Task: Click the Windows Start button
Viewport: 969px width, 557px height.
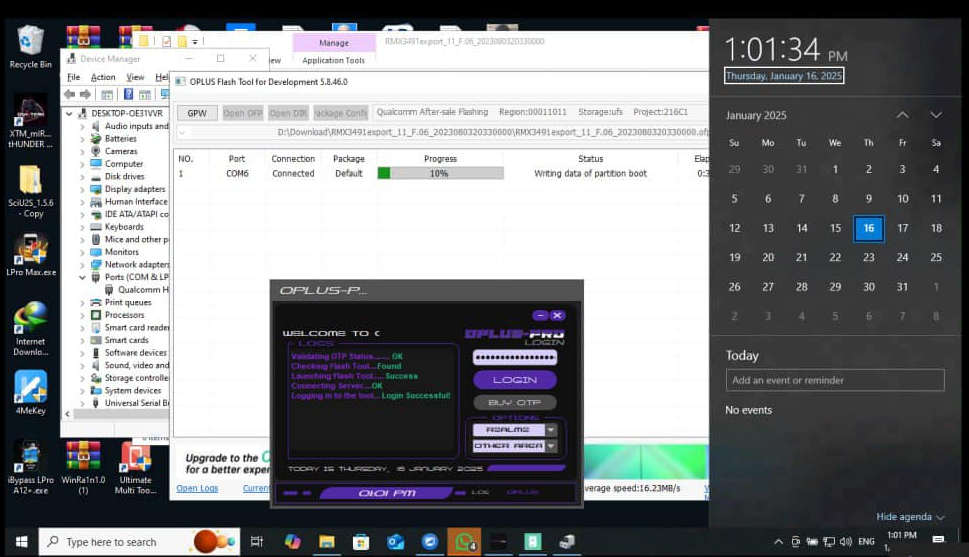Action: coord(21,542)
